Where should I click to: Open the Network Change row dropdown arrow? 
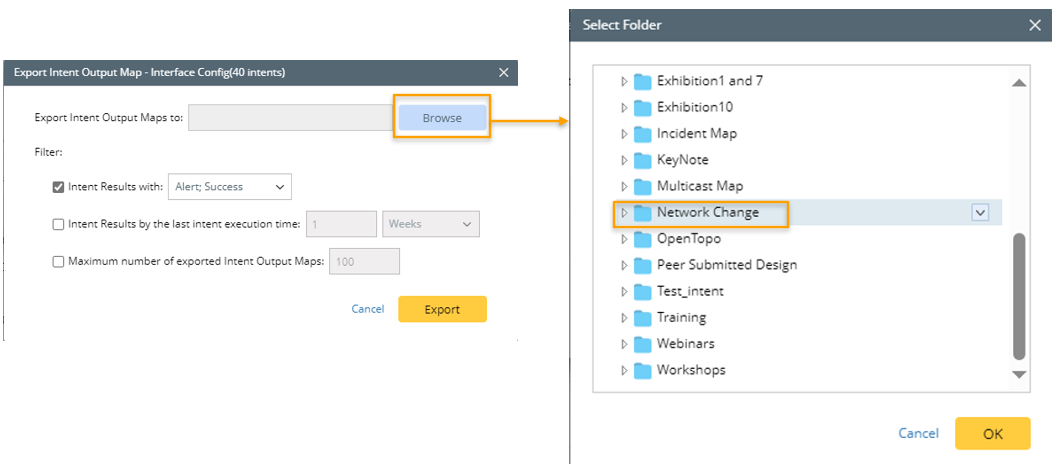pyautogui.click(x=980, y=212)
